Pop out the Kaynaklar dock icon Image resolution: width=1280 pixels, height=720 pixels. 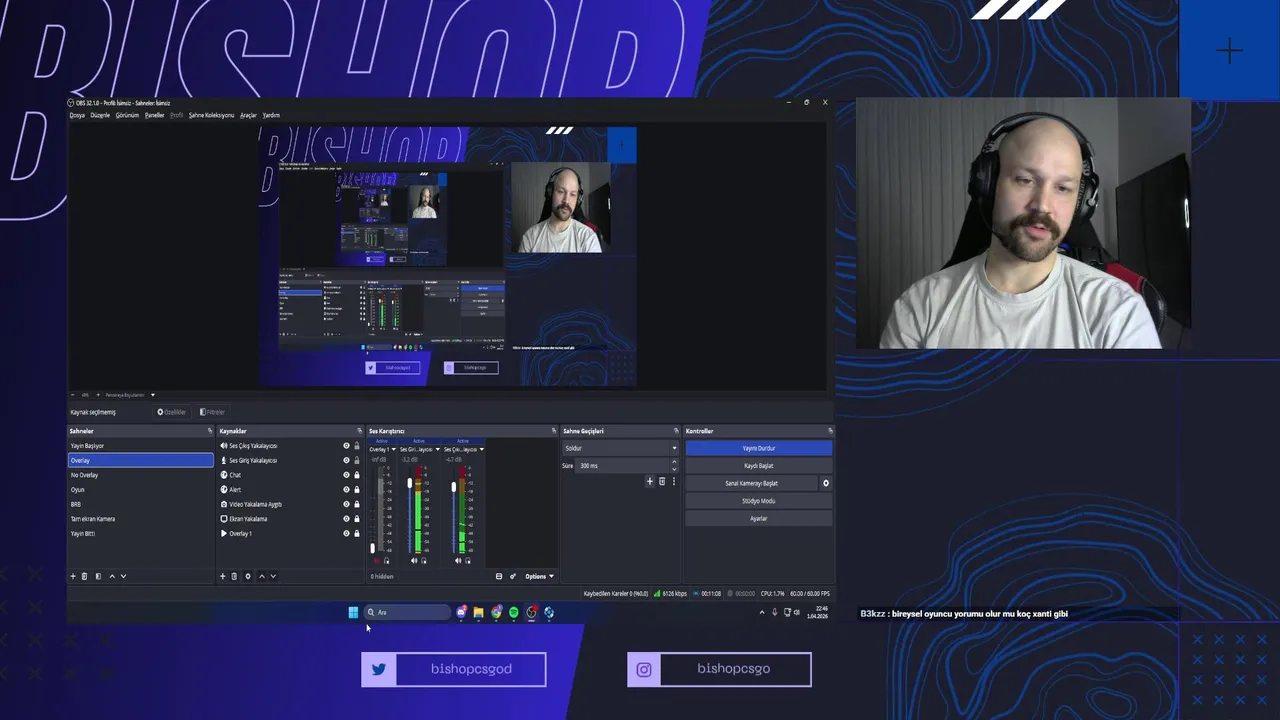click(x=359, y=431)
